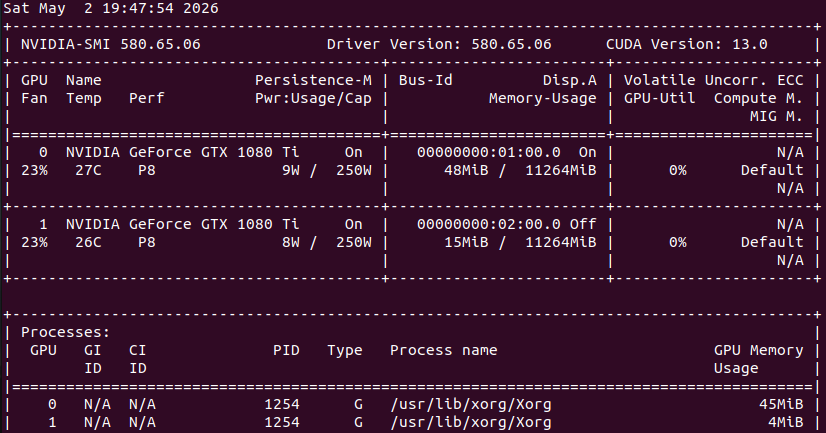Click the CI column header
The height and width of the screenshot is (433, 826).
137,350
